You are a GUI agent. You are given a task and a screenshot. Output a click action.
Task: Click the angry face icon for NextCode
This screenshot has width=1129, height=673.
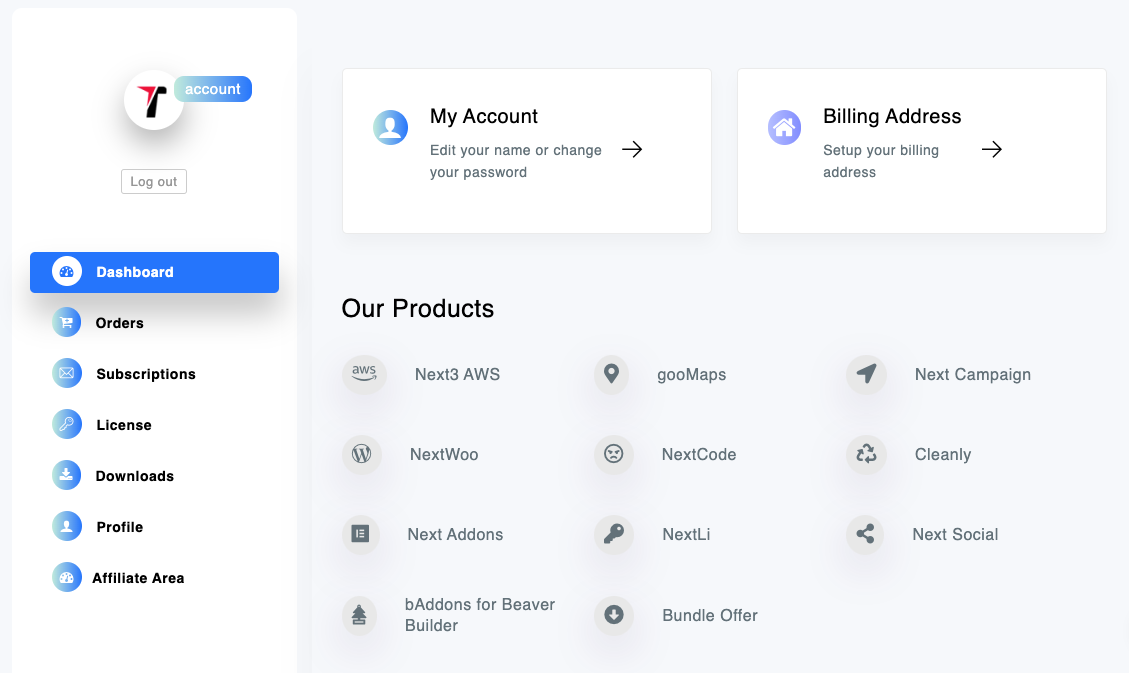click(x=613, y=454)
